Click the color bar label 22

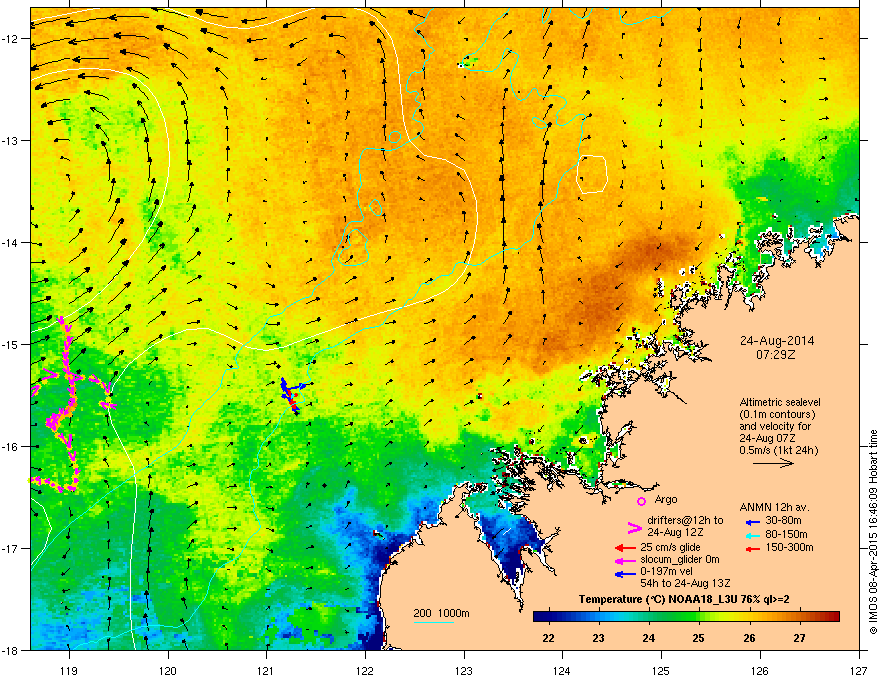coord(548,638)
